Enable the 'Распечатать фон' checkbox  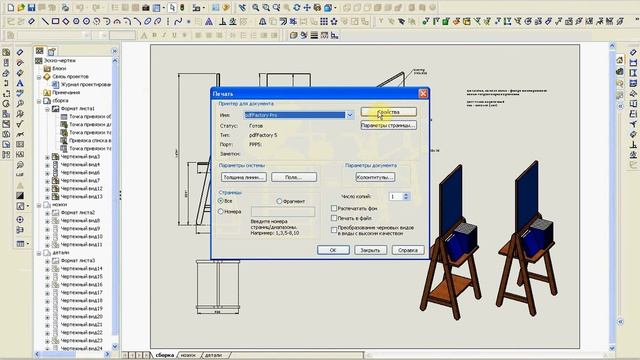pyautogui.click(x=334, y=208)
